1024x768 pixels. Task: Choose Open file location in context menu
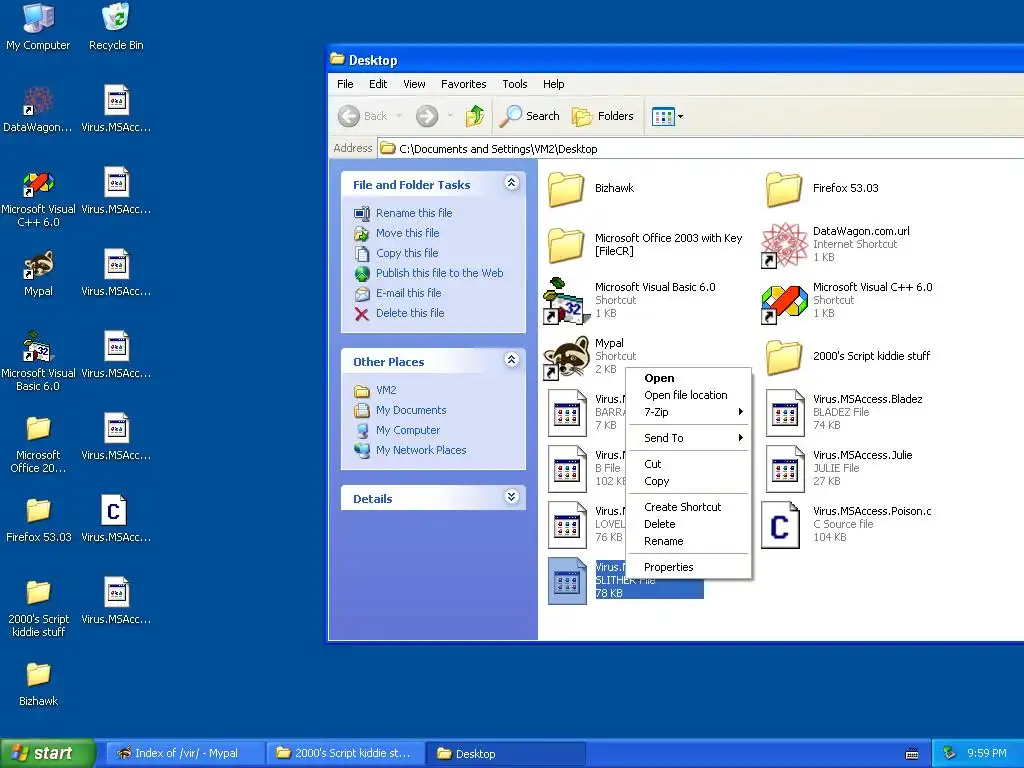tap(689, 395)
